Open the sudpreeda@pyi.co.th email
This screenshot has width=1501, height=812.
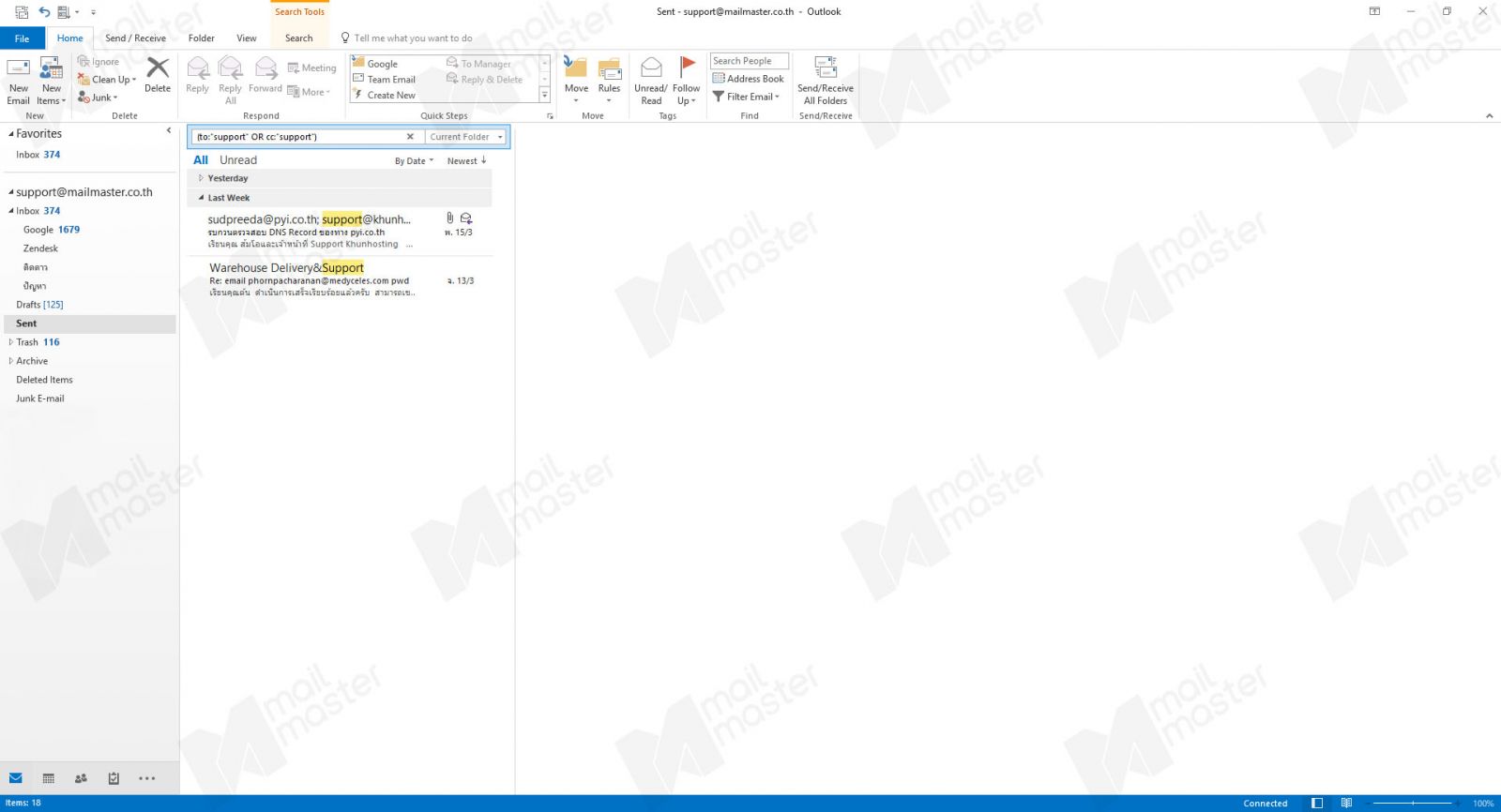pos(340,231)
